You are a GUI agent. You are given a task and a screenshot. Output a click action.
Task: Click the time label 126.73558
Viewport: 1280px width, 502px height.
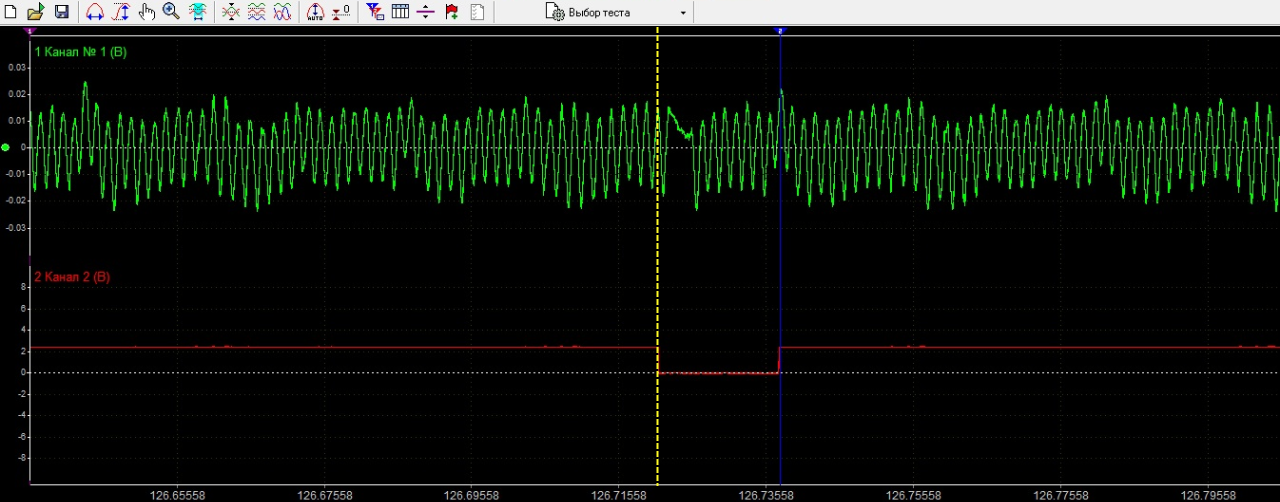click(x=766, y=494)
